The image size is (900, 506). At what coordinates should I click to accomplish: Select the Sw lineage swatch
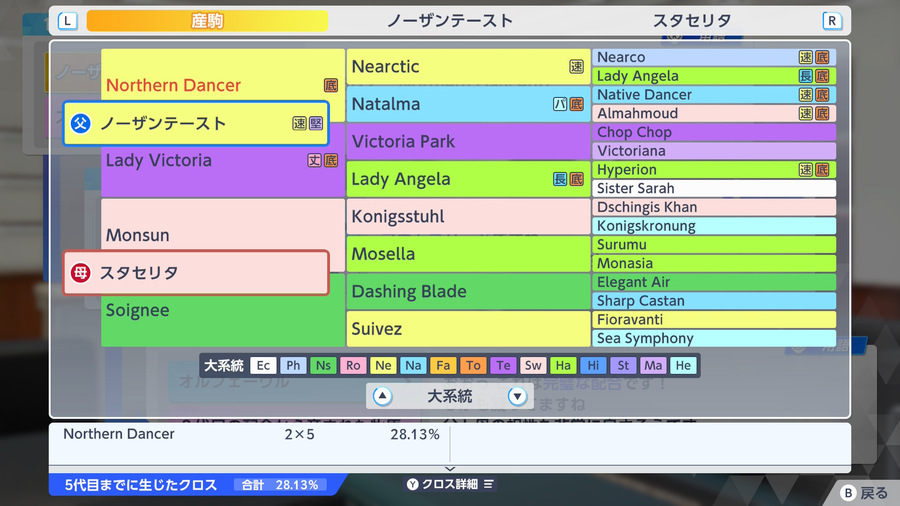pos(533,365)
